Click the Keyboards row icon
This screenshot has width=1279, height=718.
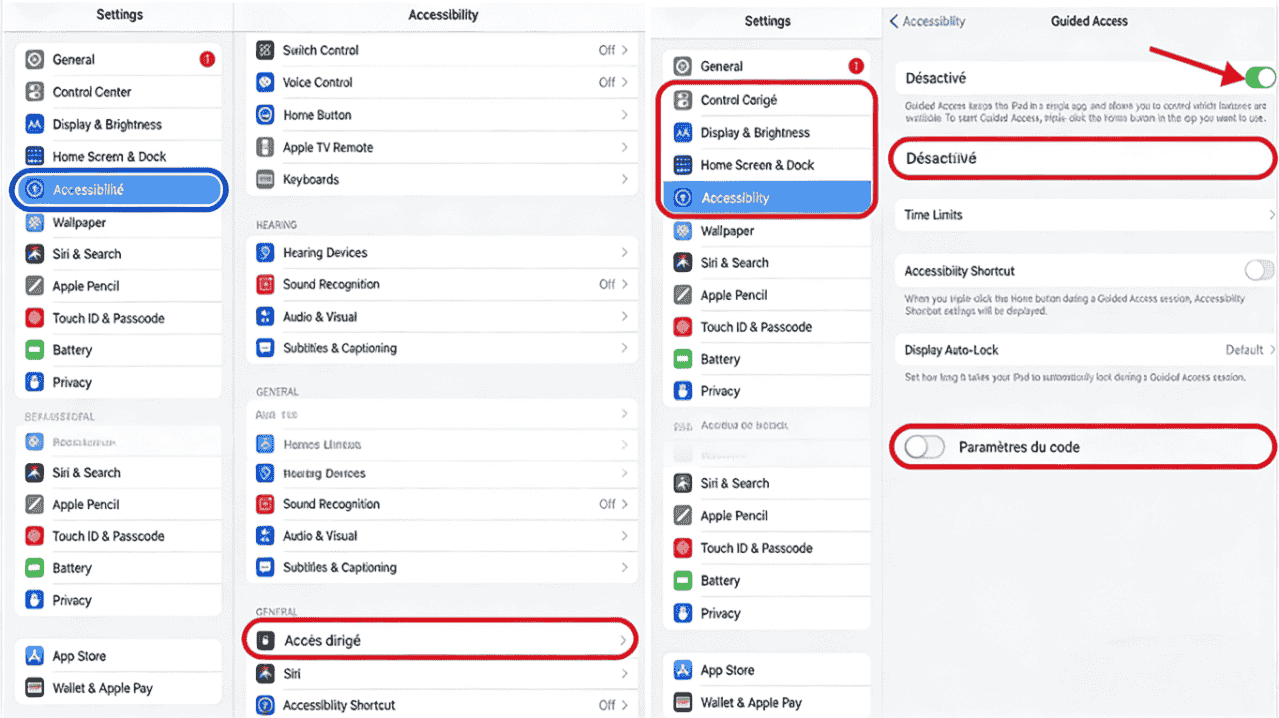[265, 180]
